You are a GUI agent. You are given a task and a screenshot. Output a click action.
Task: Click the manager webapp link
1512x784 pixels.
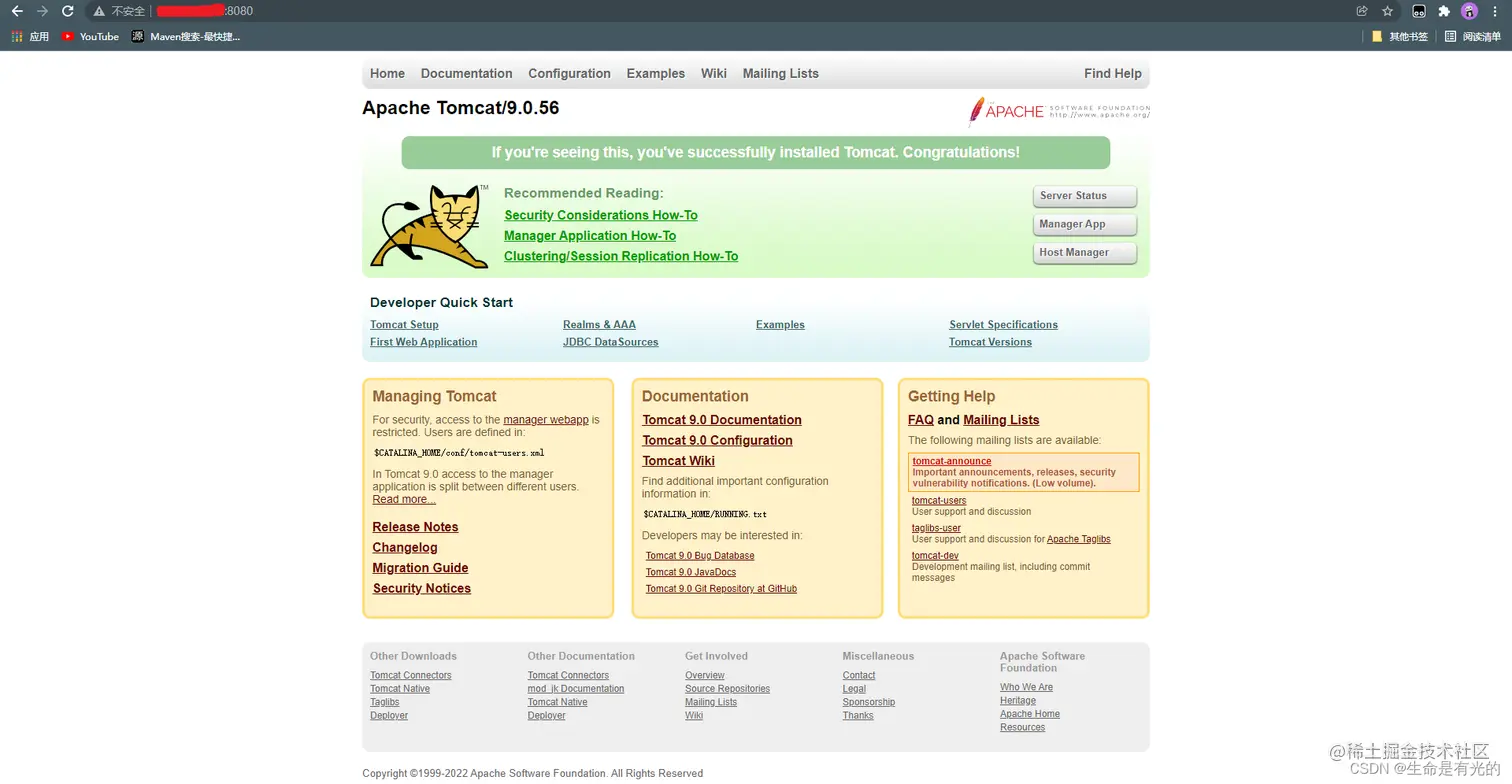coord(546,420)
